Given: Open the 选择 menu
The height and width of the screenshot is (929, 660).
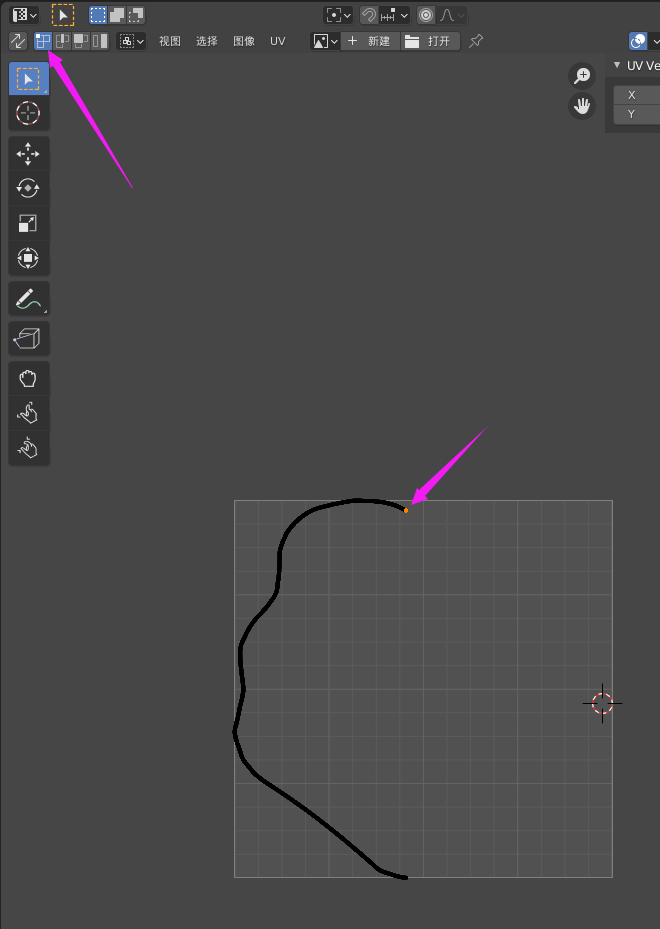Looking at the screenshot, I should 207,41.
